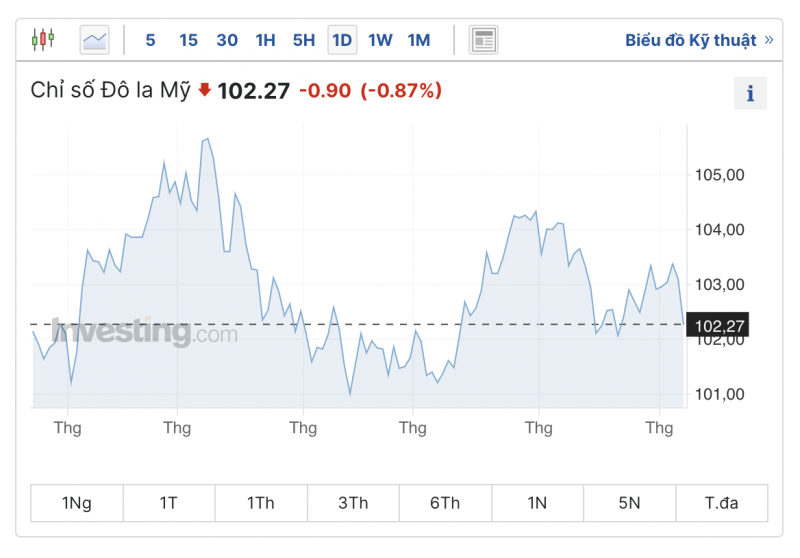Switch to 5H interval
Viewport: 800px width, 558px height.
pos(303,40)
